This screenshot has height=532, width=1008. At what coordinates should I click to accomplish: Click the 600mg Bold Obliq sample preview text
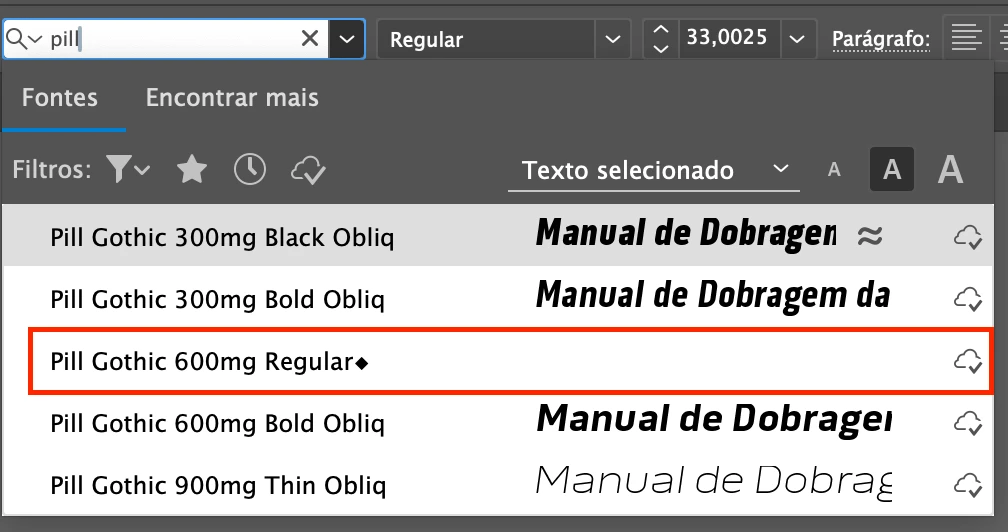714,420
